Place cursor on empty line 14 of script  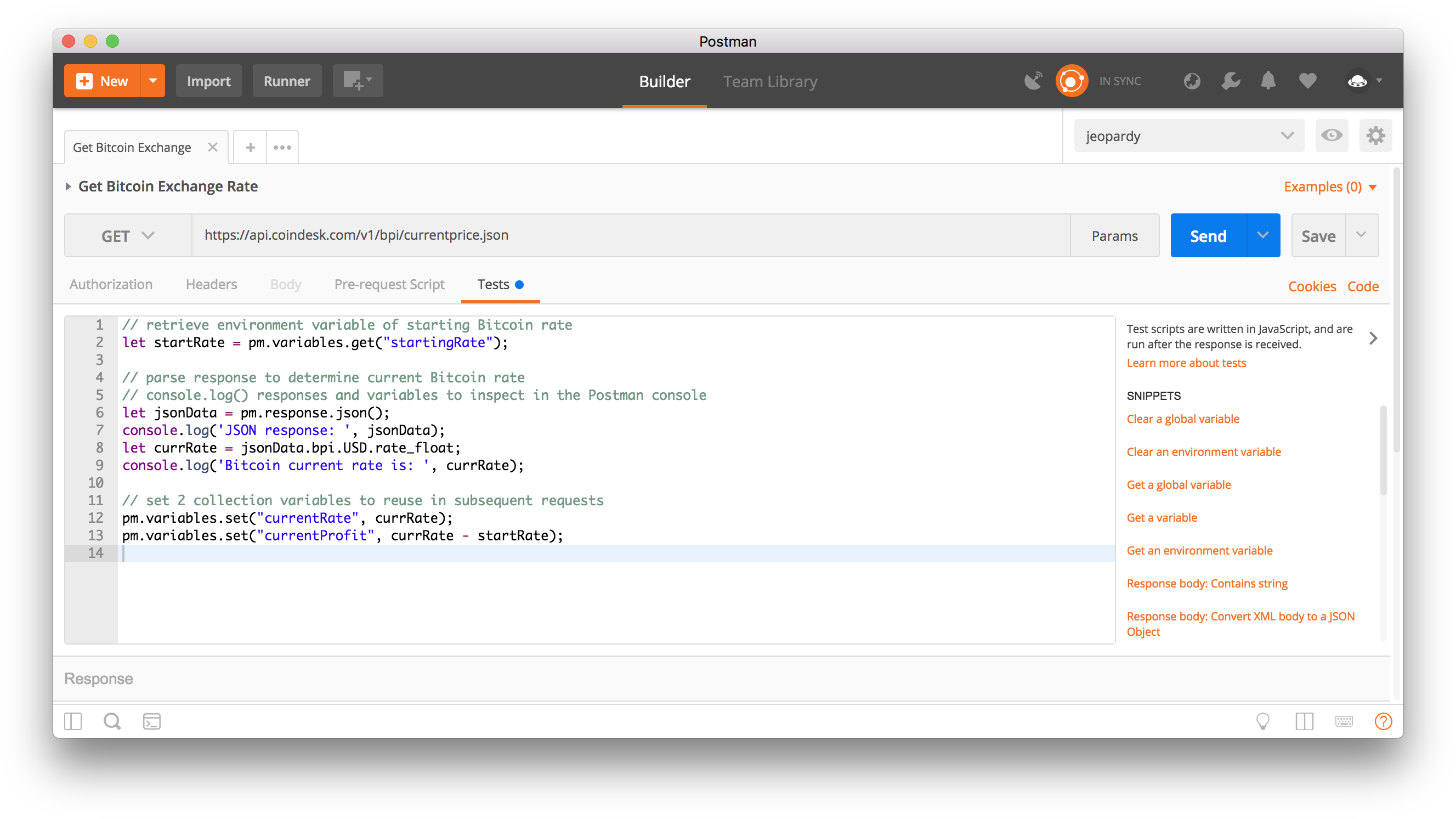[616, 553]
